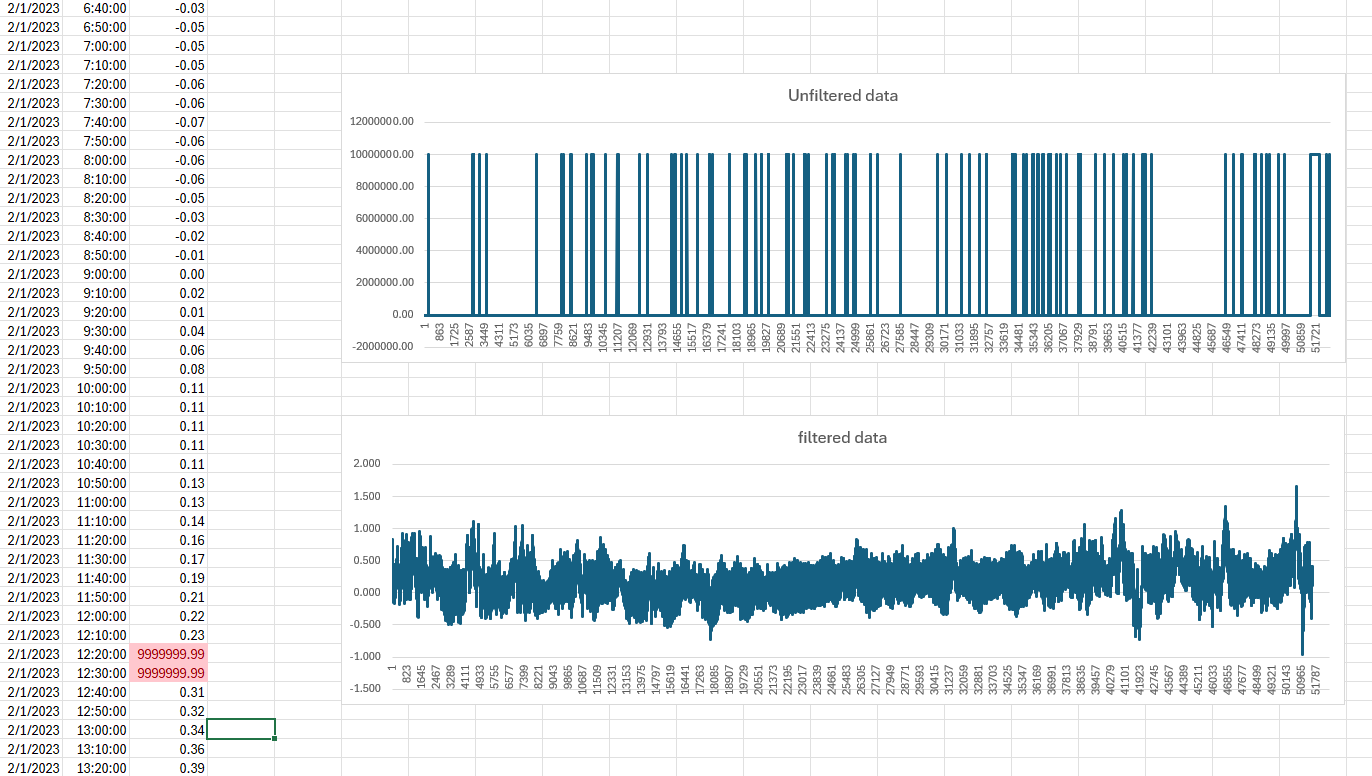This screenshot has height=776, width=1372.
Task: Click the "filtered data" chart title
Action: point(842,438)
